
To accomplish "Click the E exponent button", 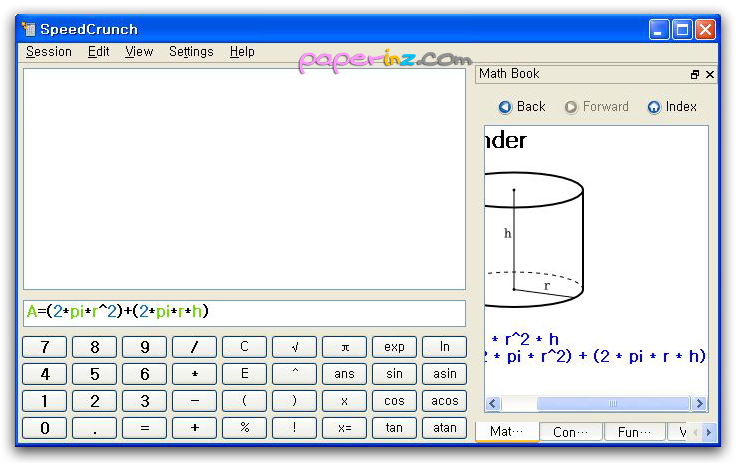I will (245, 374).
